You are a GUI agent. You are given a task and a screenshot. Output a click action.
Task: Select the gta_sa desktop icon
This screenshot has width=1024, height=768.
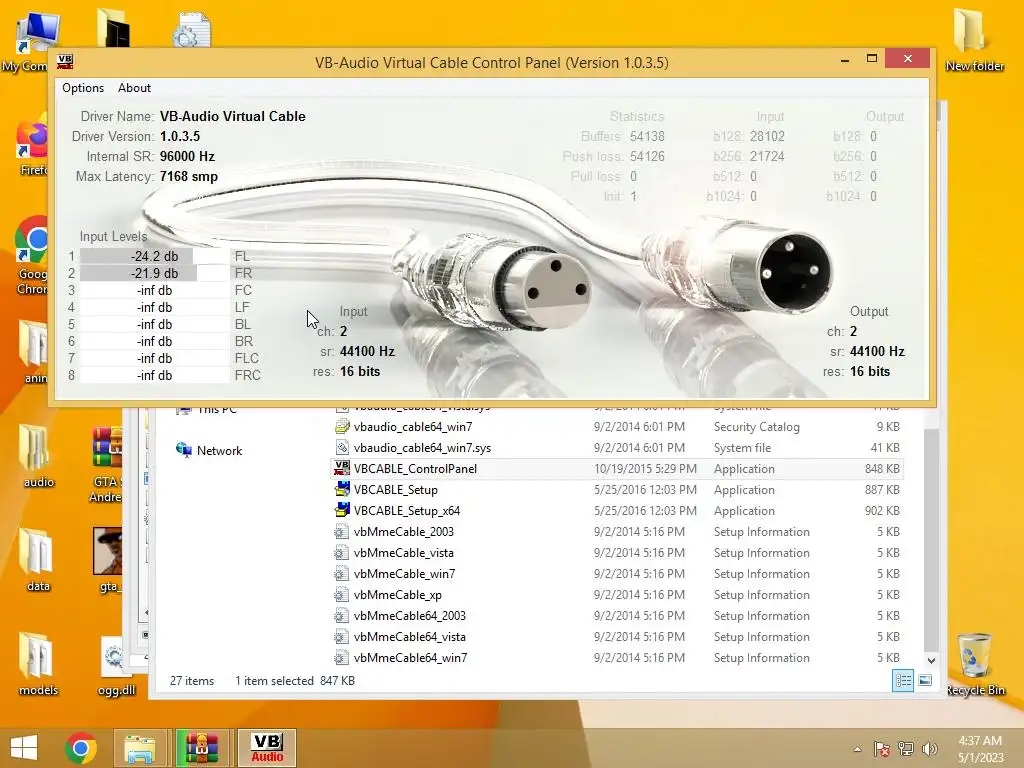coord(108,560)
